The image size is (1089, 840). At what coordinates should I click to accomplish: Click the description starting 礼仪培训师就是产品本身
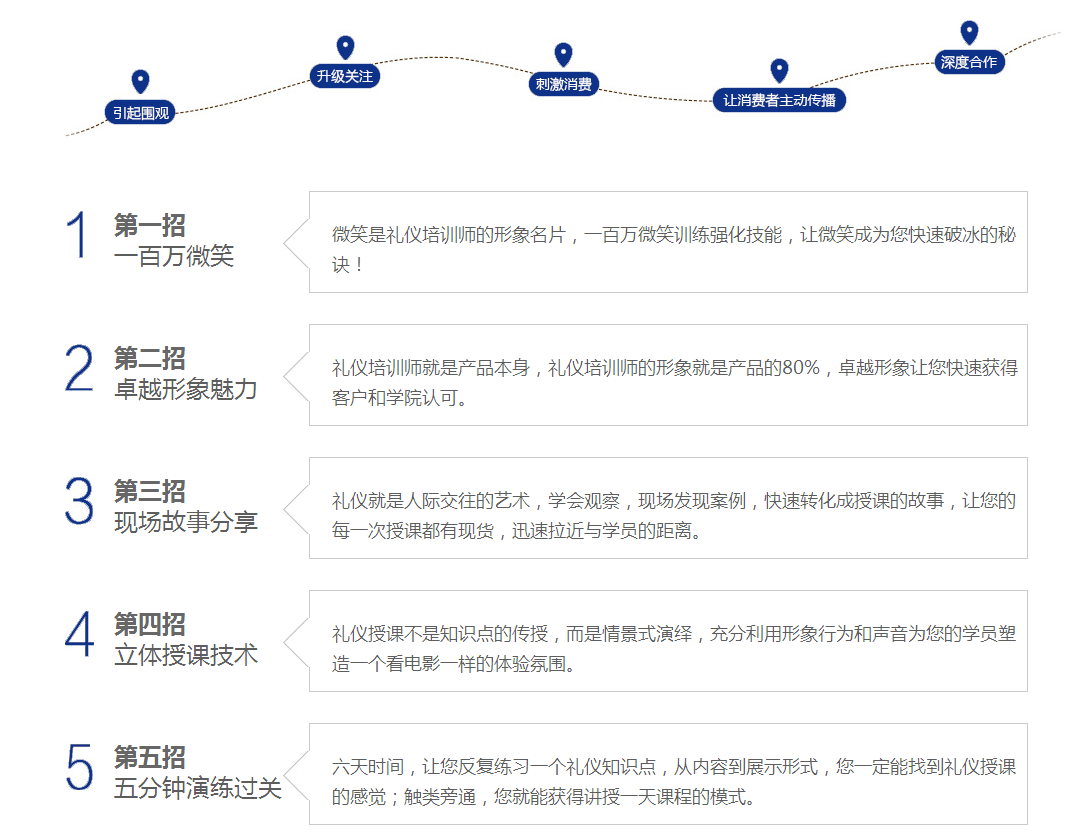[674, 383]
